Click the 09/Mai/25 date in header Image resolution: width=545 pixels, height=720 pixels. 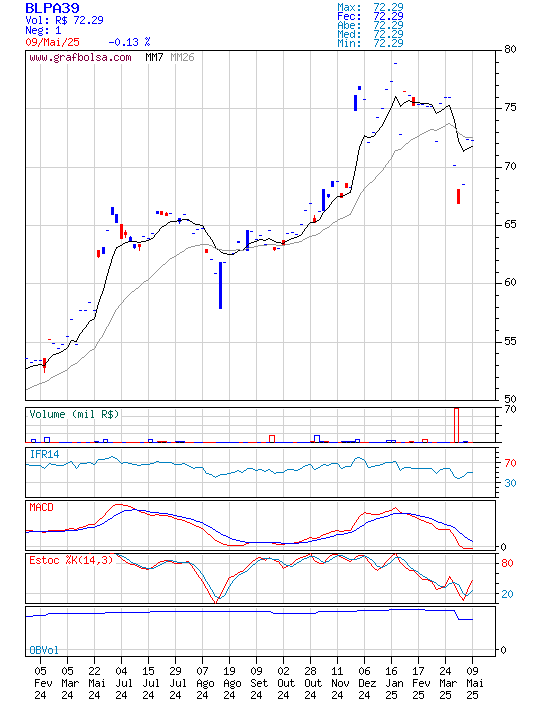click(x=52, y=42)
